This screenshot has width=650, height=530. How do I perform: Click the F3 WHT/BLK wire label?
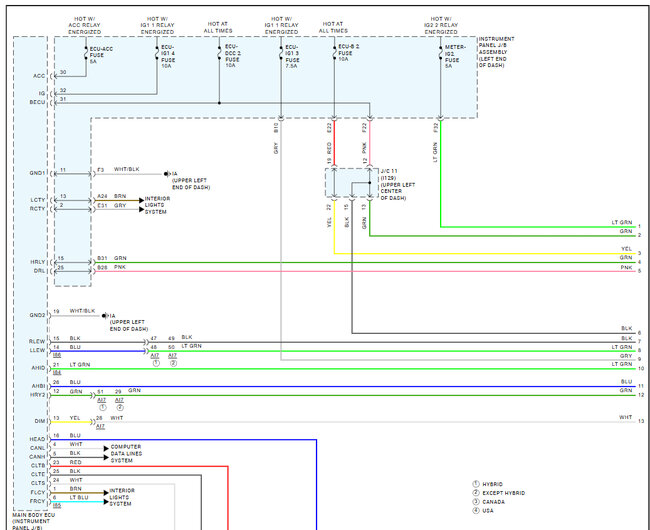click(x=118, y=169)
